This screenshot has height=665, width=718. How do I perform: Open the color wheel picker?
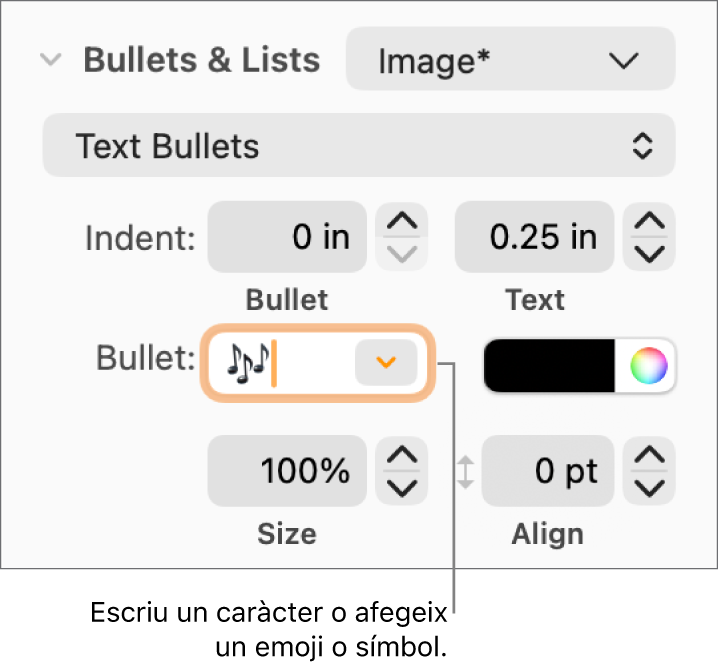coord(648,367)
